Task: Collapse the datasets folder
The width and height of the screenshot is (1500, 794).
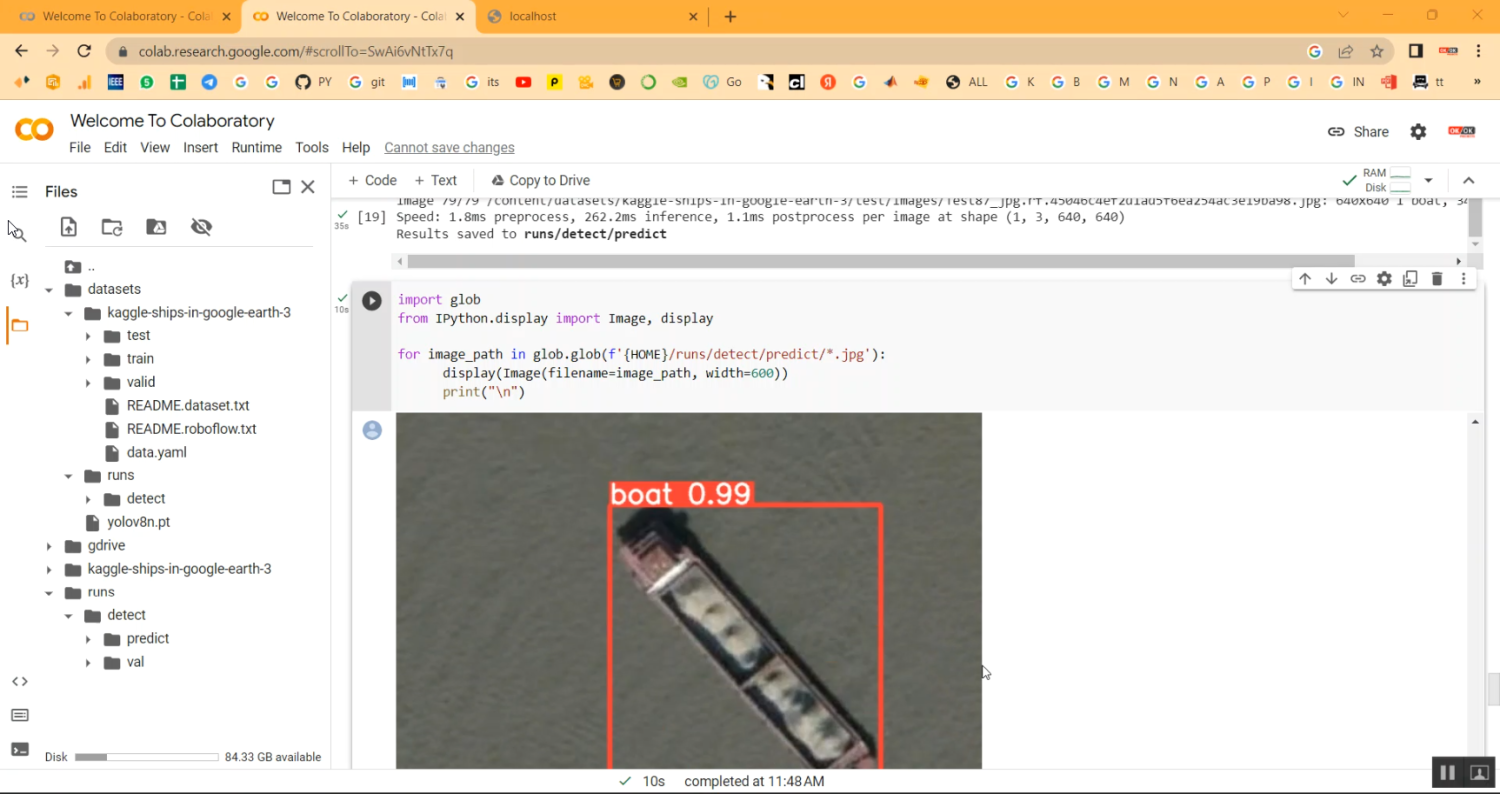Action: pyautogui.click(x=48, y=289)
